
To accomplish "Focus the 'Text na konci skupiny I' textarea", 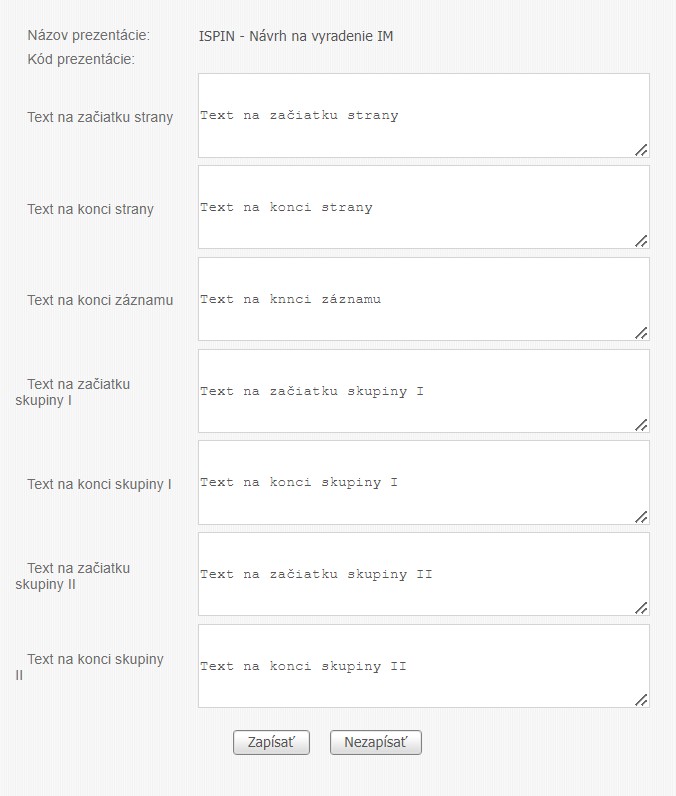I will (423, 482).
